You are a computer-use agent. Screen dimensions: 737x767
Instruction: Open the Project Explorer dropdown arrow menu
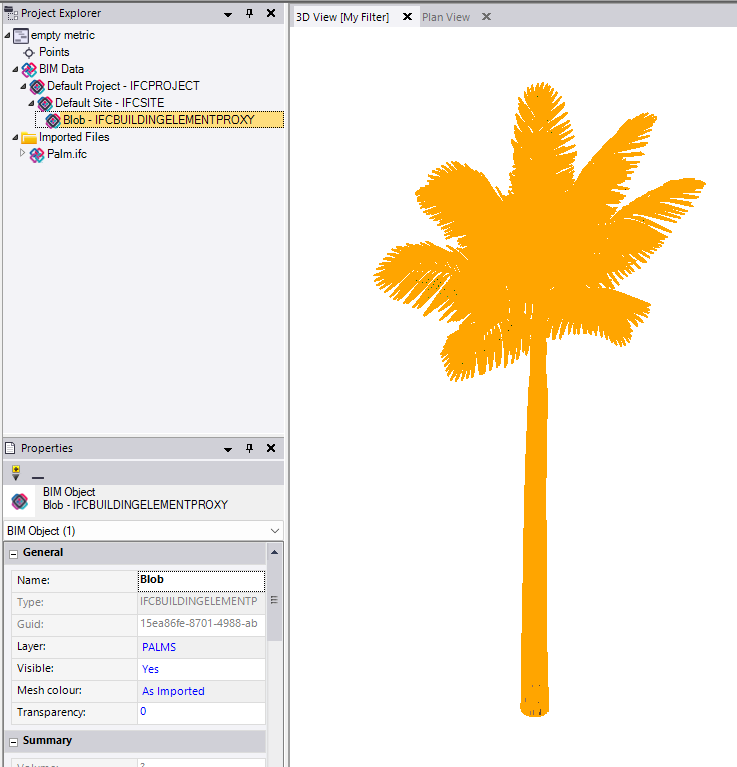(x=228, y=15)
